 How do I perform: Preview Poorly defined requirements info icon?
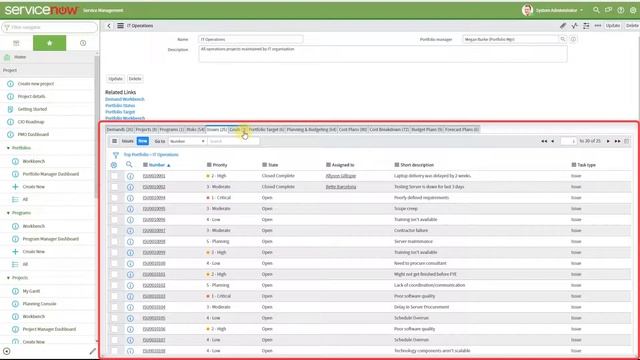pyautogui.click(x=130, y=198)
